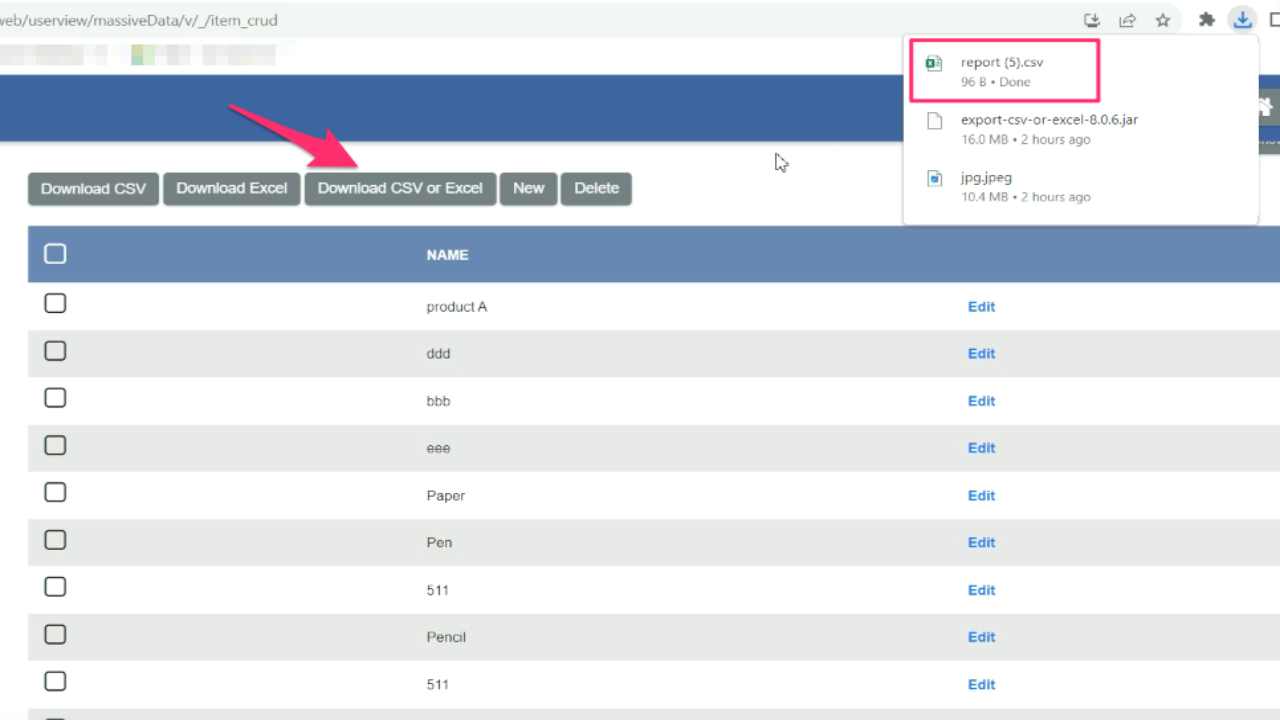Toggle the select-all checkbox in header

click(x=55, y=254)
